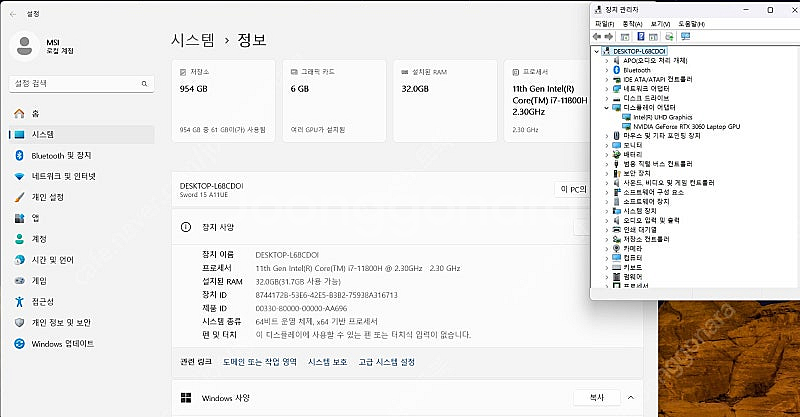
Task: Open 계정 accounts page
Action: pos(82,239)
